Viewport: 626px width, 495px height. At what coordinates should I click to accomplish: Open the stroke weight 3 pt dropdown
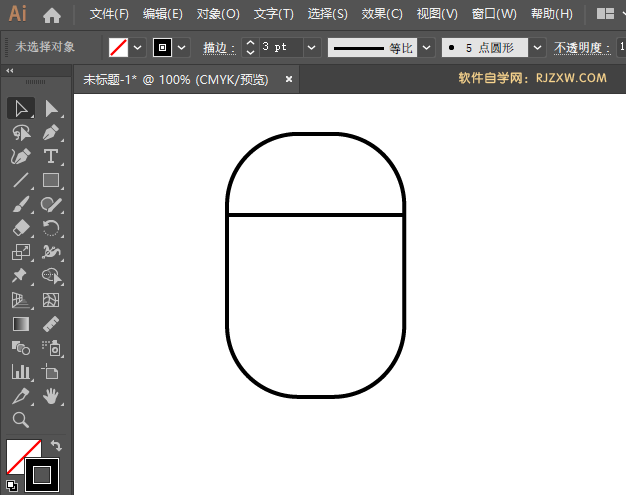tap(311, 47)
